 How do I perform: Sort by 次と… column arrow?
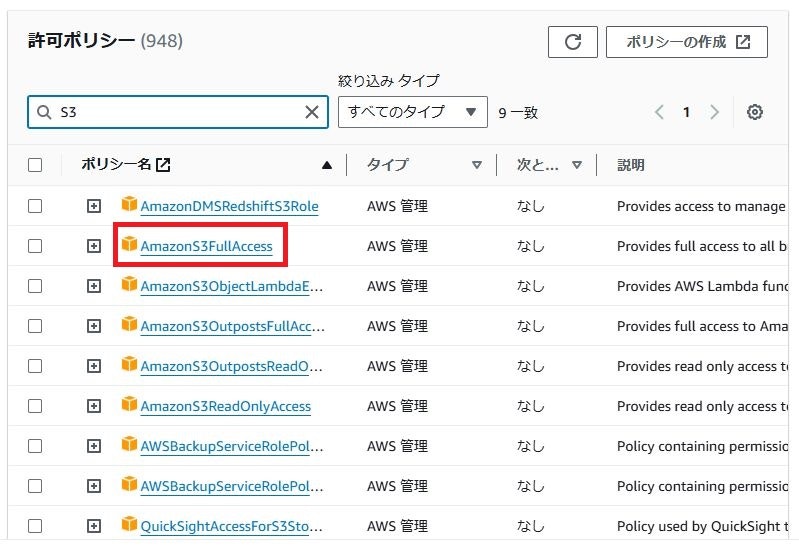tap(577, 165)
